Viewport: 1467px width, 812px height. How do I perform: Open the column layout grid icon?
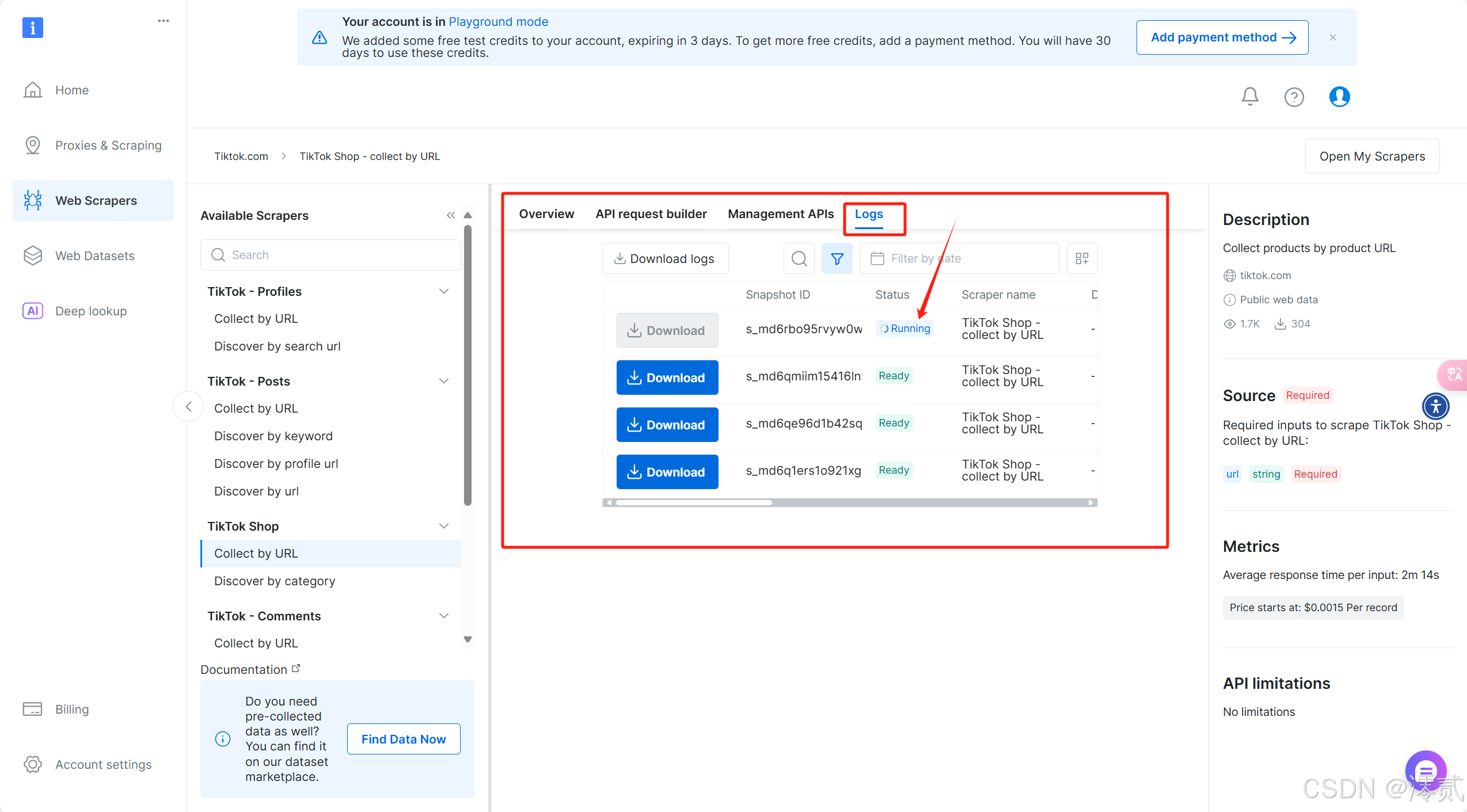tap(1082, 258)
